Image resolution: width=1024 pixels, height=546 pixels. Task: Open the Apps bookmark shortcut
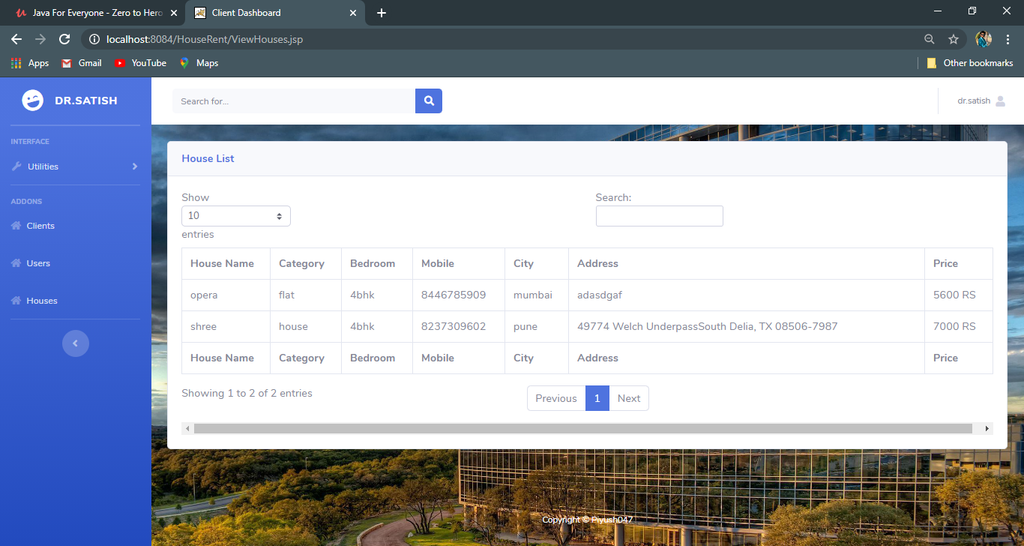30,63
